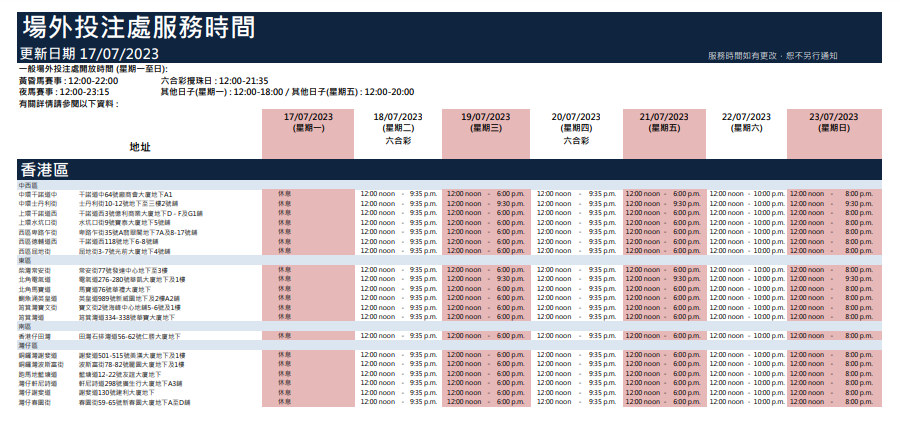Select the 灣仔區 district row
The height and width of the screenshot is (436, 900).
tap(27, 345)
